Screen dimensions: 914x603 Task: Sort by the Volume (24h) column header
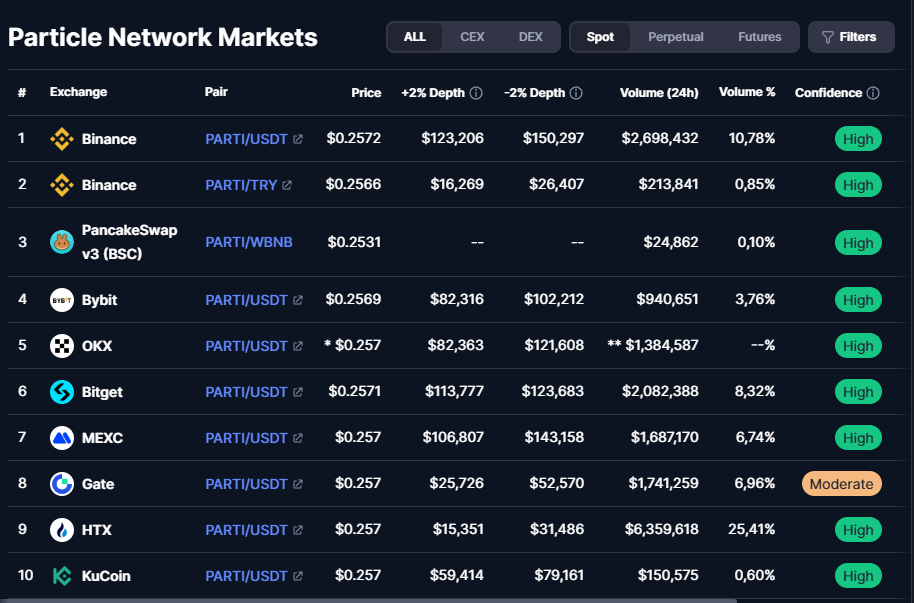(x=659, y=93)
